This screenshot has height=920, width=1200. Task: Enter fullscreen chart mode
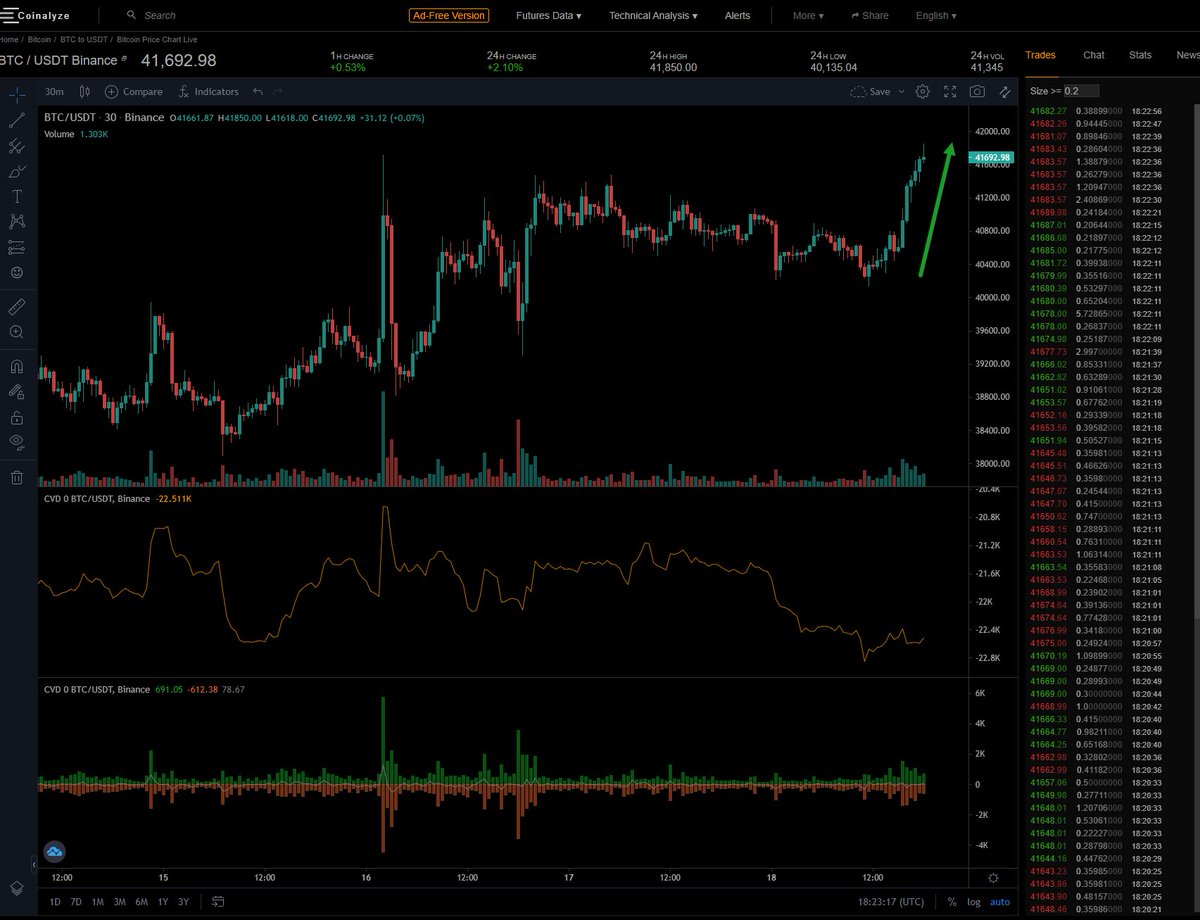pyautogui.click(x=950, y=91)
